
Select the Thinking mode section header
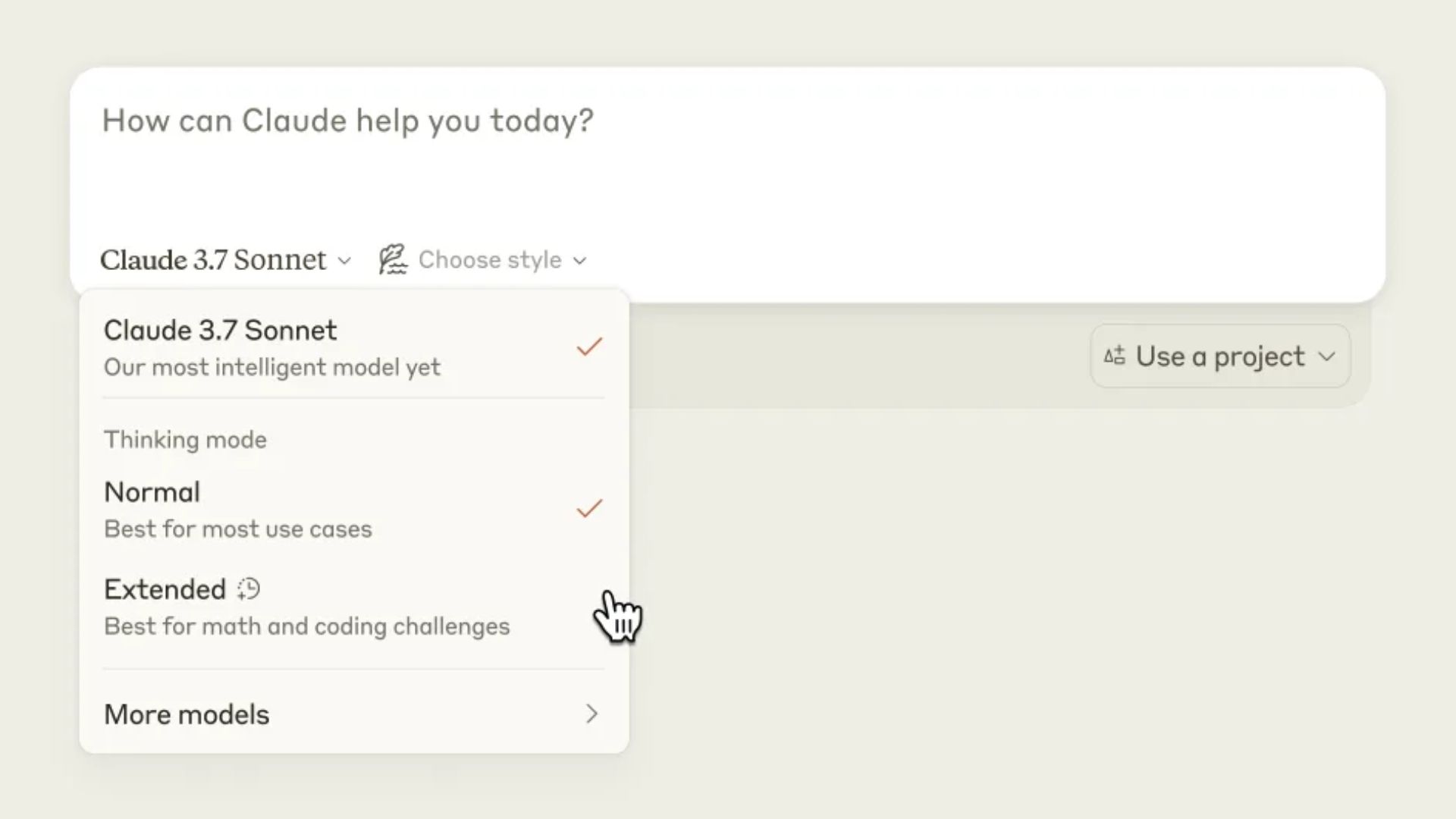pyautogui.click(x=185, y=439)
